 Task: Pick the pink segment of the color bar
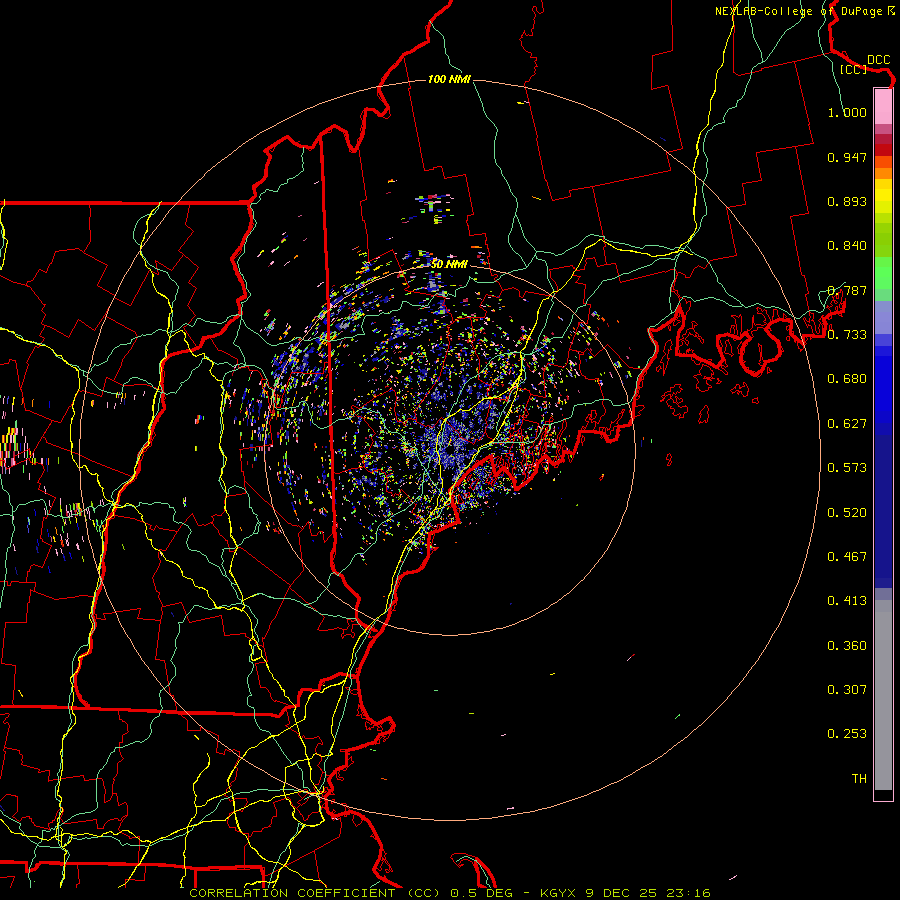[x=883, y=107]
